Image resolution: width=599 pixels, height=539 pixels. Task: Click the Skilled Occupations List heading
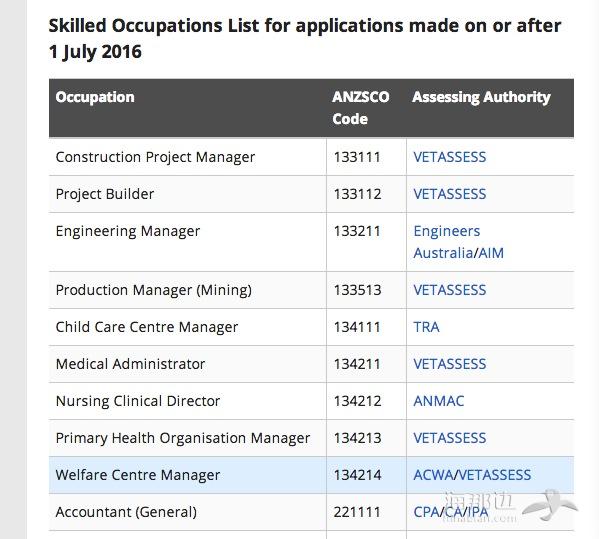tap(304, 39)
